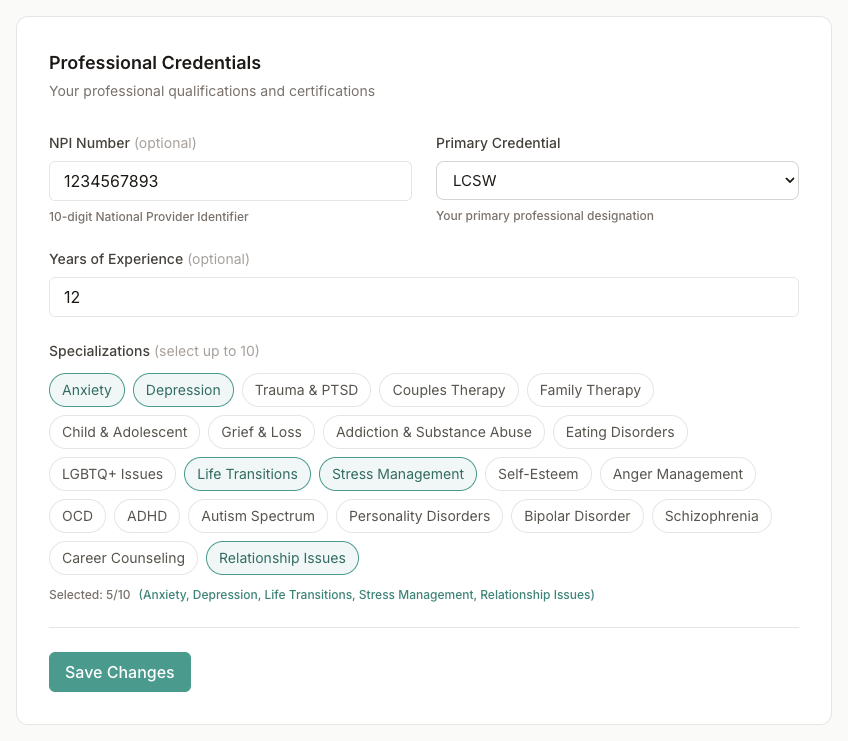Image resolution: width=848 pixels, height=741 pixels.
Task: Choose the Schizophrenia chip
Action: (x=712, y=516)
